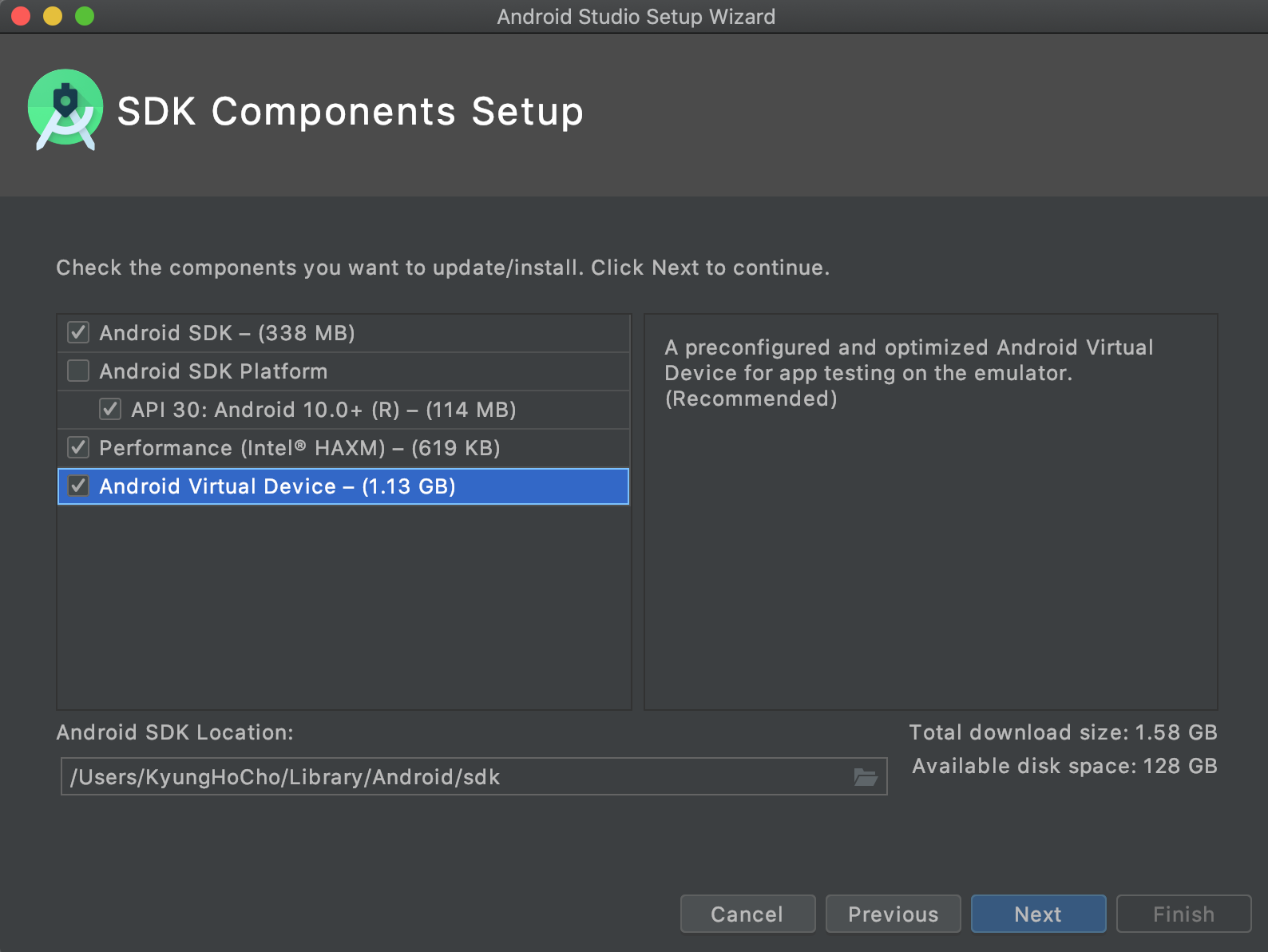The height and width of the screenshot is (952, 1268).
Task: Click the 'Check the components you want' instruction text
Action: click(x=442, y=268)
